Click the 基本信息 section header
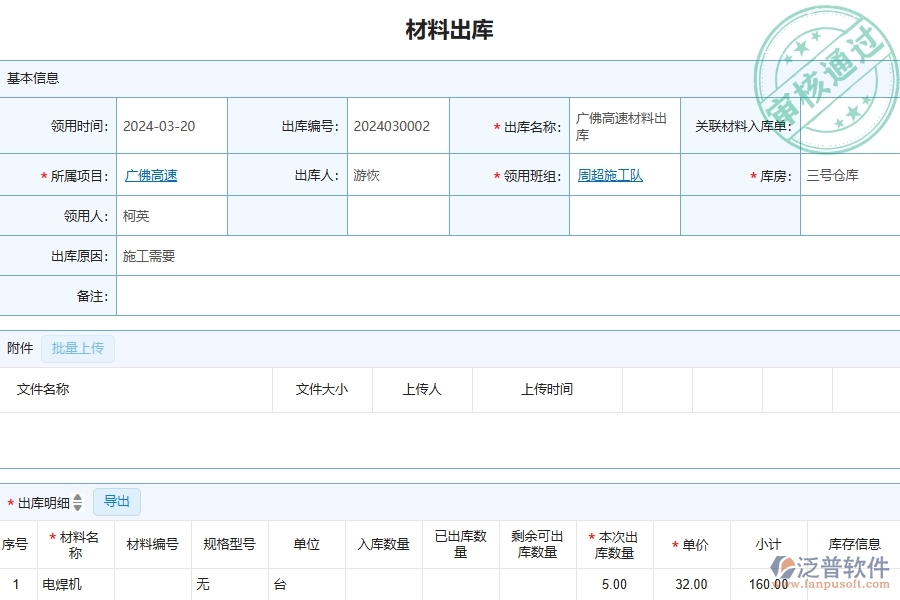900x600 pixels. click(x=31, y=79)
